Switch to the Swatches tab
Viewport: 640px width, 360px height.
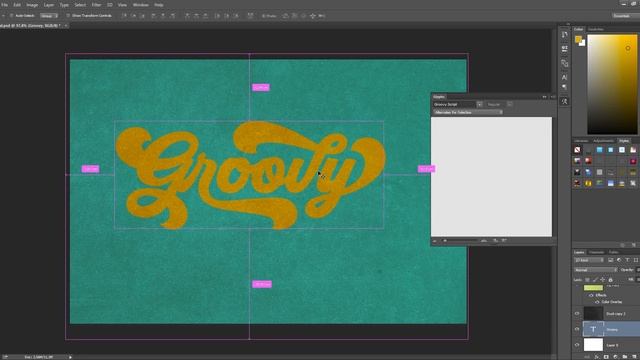coord(596,29)
